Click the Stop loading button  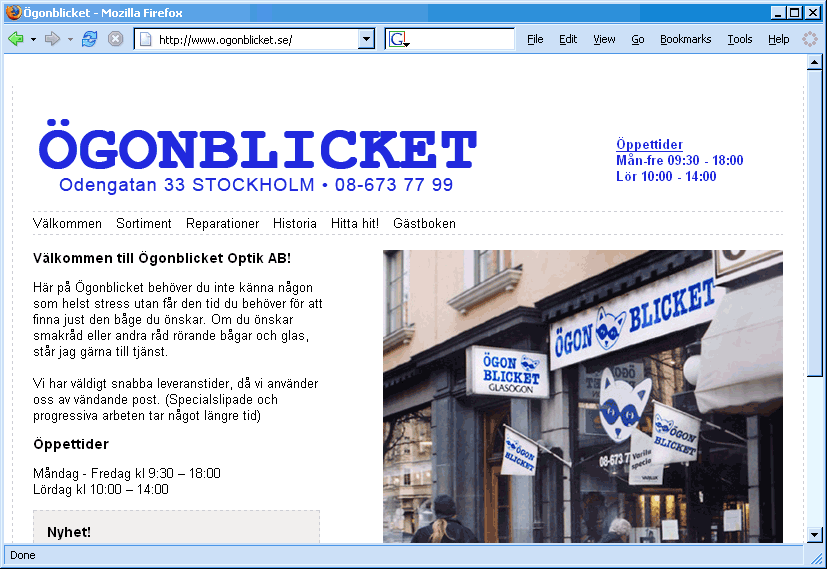pos(116,39)
